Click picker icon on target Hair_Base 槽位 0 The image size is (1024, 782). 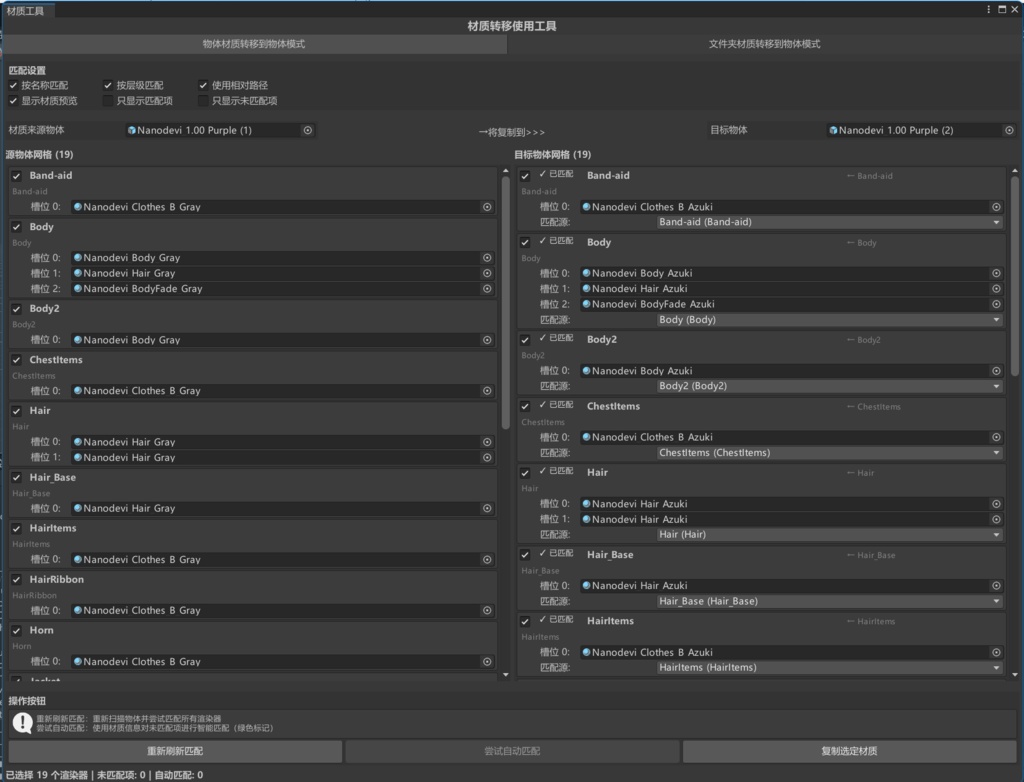pyautogui.click(x=996, y=585)
